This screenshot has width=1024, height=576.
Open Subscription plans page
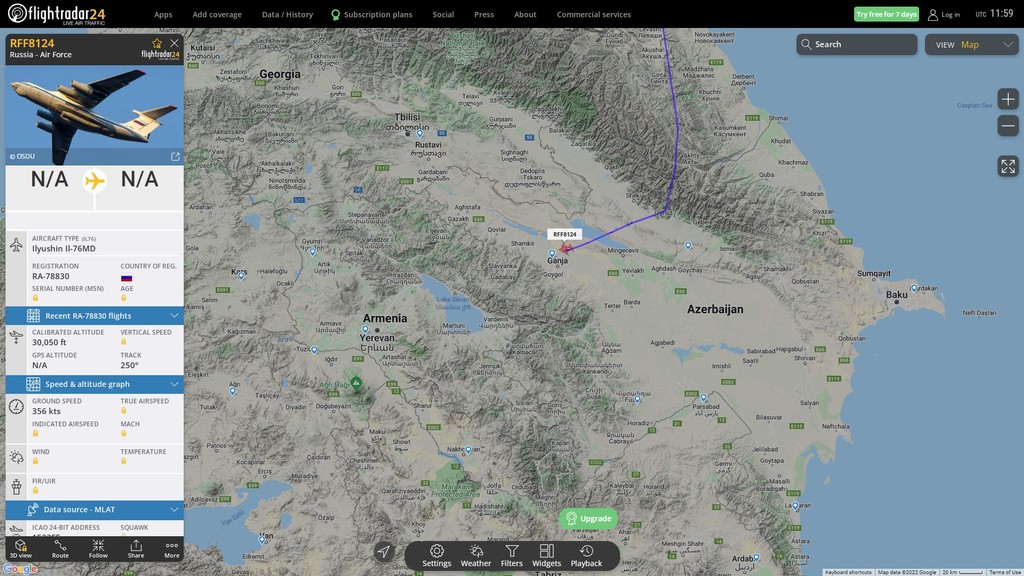pyautogui.click(x=372, y=14)
